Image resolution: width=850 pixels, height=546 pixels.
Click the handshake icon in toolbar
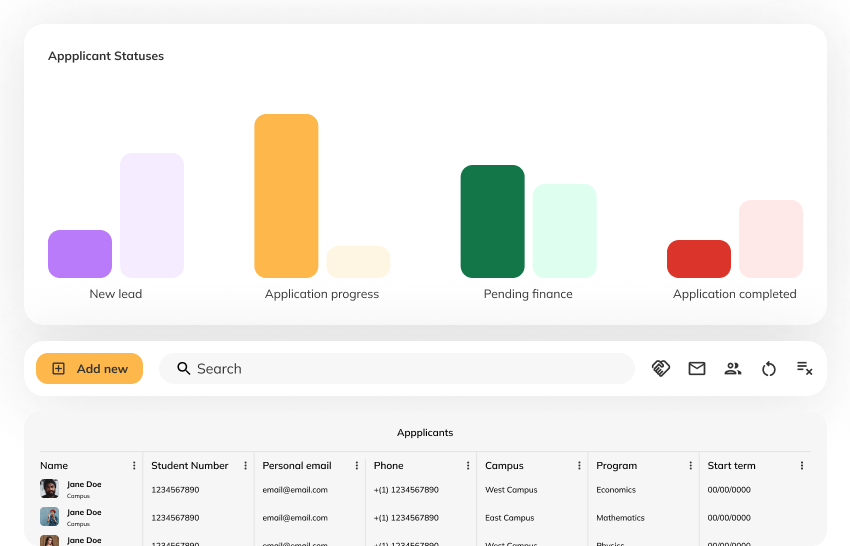click(661, 369)
